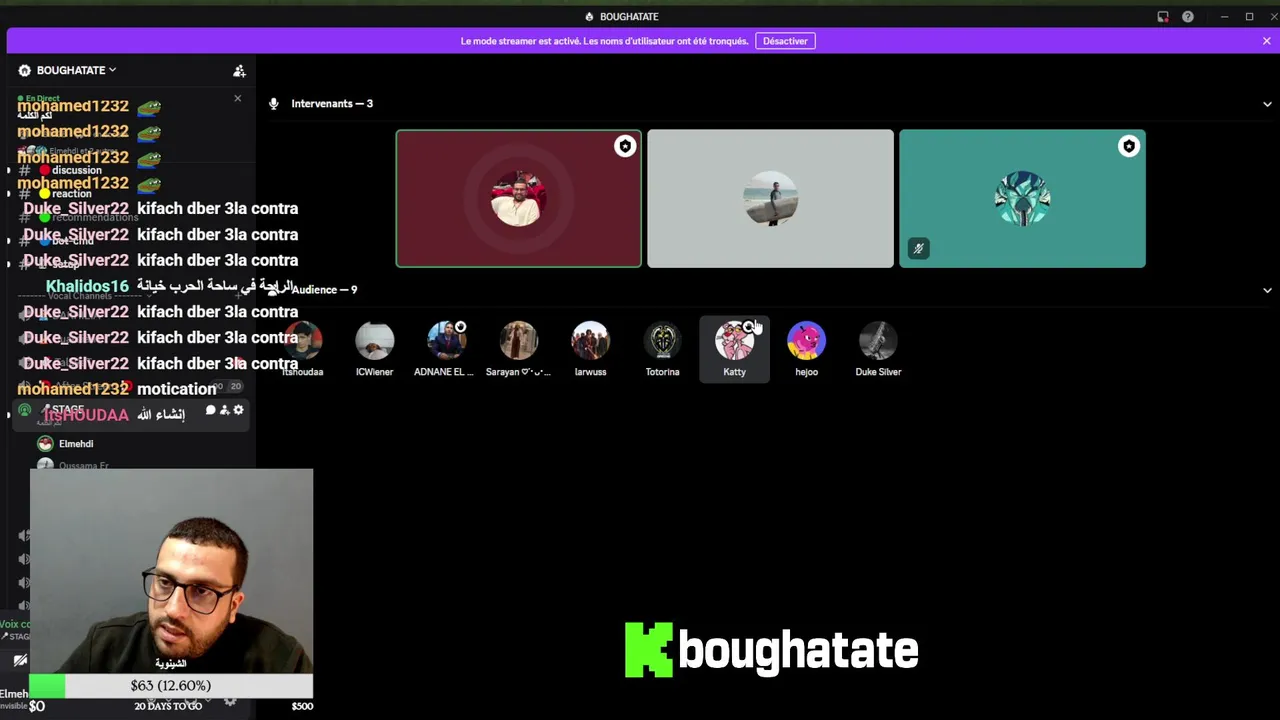Maximize the Discord window
Viewport: 1280px width, 720px height.
click(1249, 17)
